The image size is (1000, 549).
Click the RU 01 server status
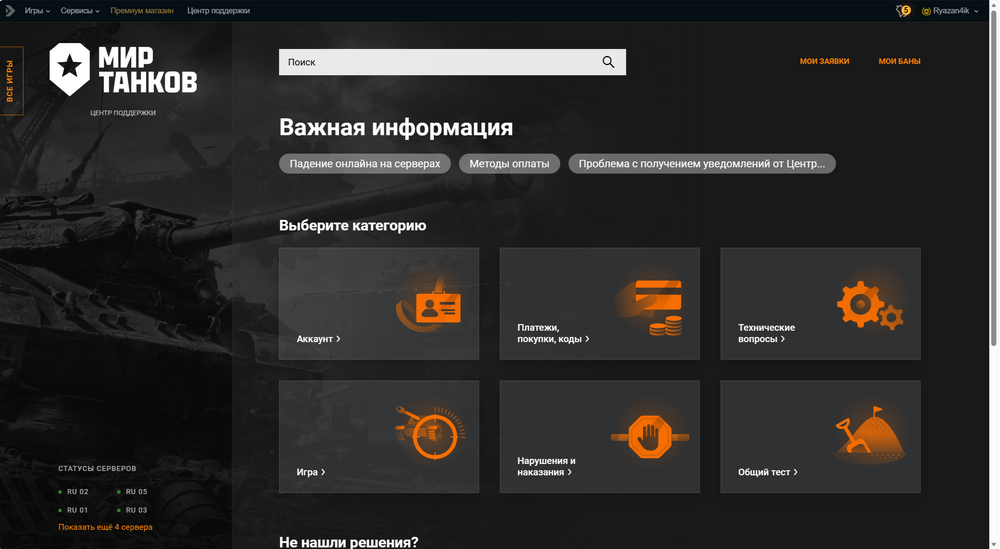[x=73, y=510]
